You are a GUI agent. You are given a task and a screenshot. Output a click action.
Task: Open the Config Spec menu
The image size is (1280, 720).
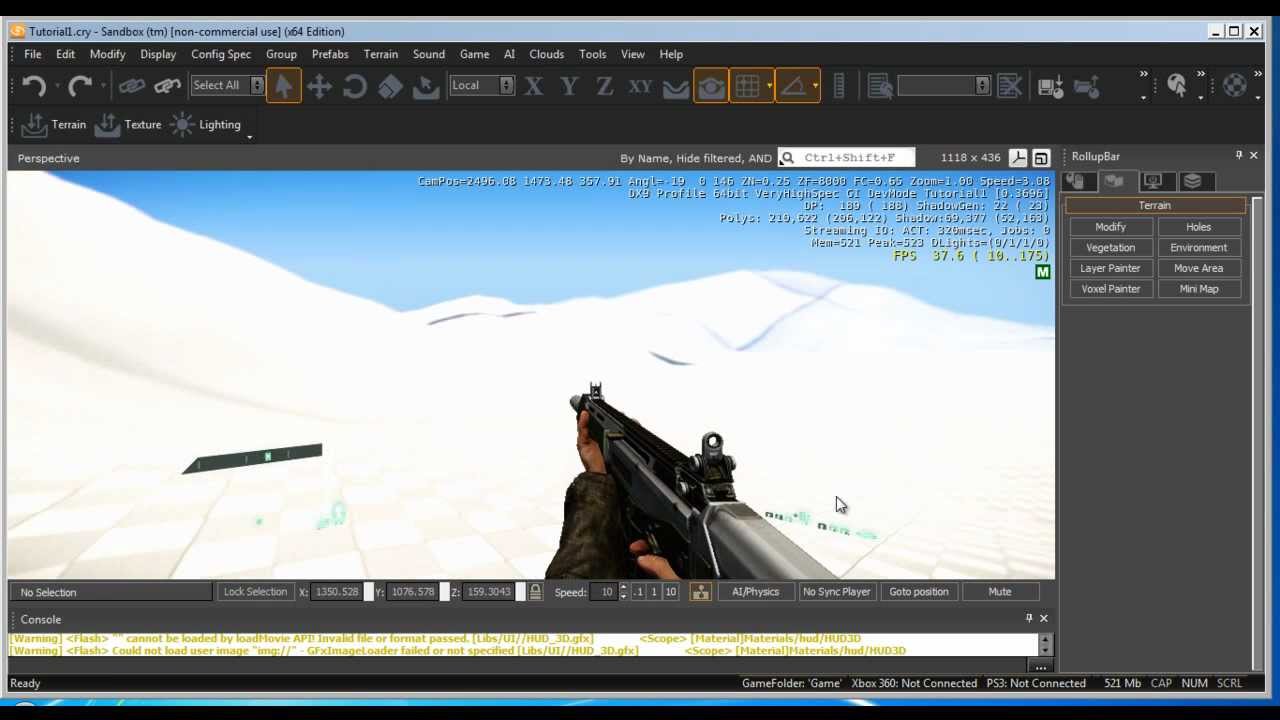(x=221, y=54)
